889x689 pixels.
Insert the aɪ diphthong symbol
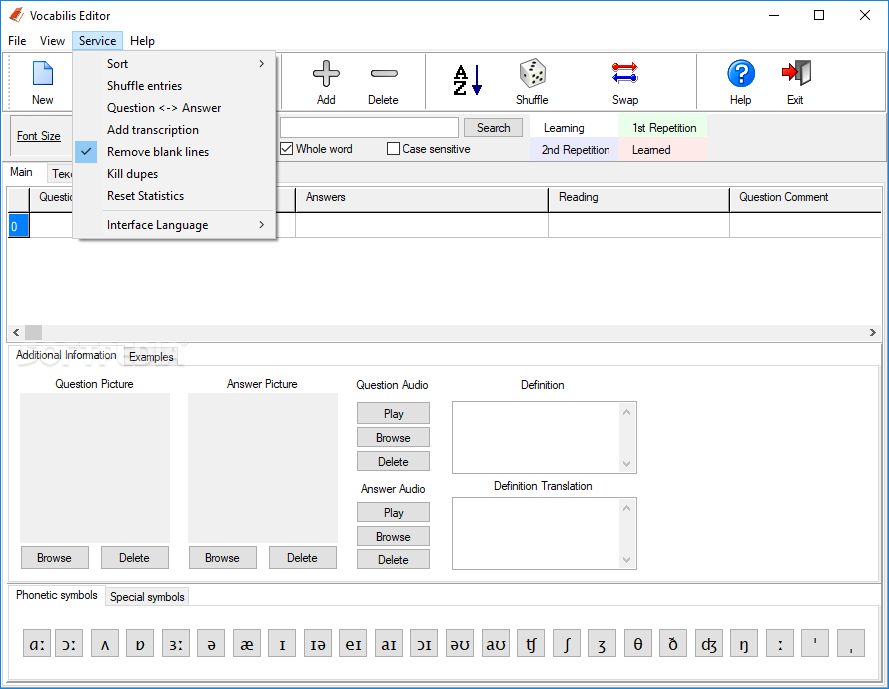coord(389,644)
